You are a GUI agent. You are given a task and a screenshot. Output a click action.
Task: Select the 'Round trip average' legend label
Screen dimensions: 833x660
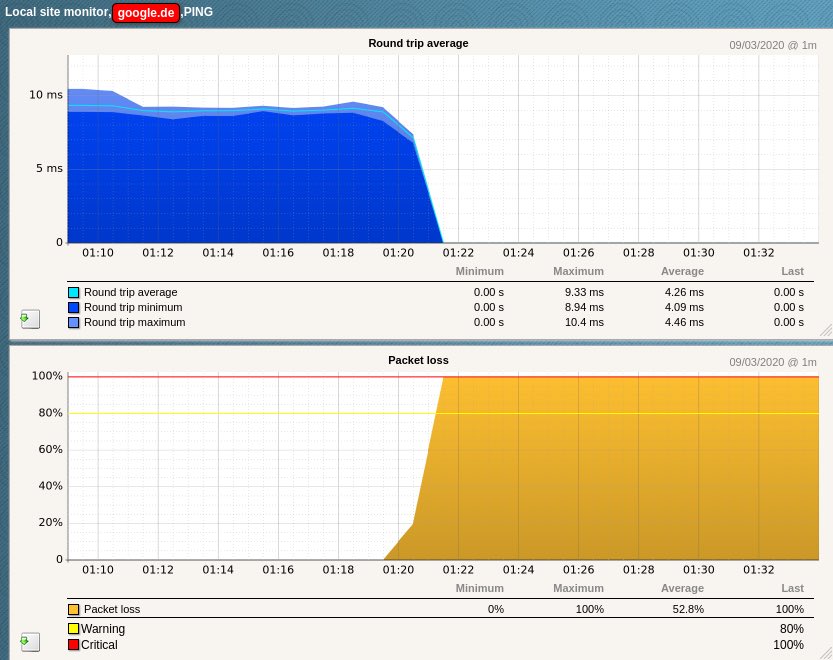pyautogui.click(x=131, y=292)
